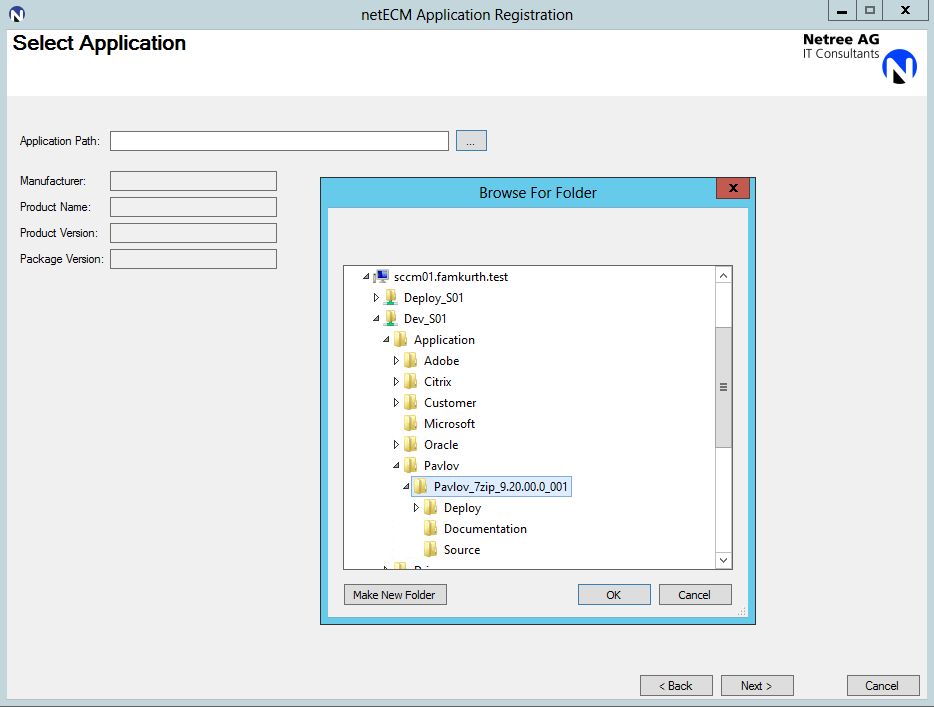Expand the Customer folder arrow
934x707 pixels.
coord(396,403)
